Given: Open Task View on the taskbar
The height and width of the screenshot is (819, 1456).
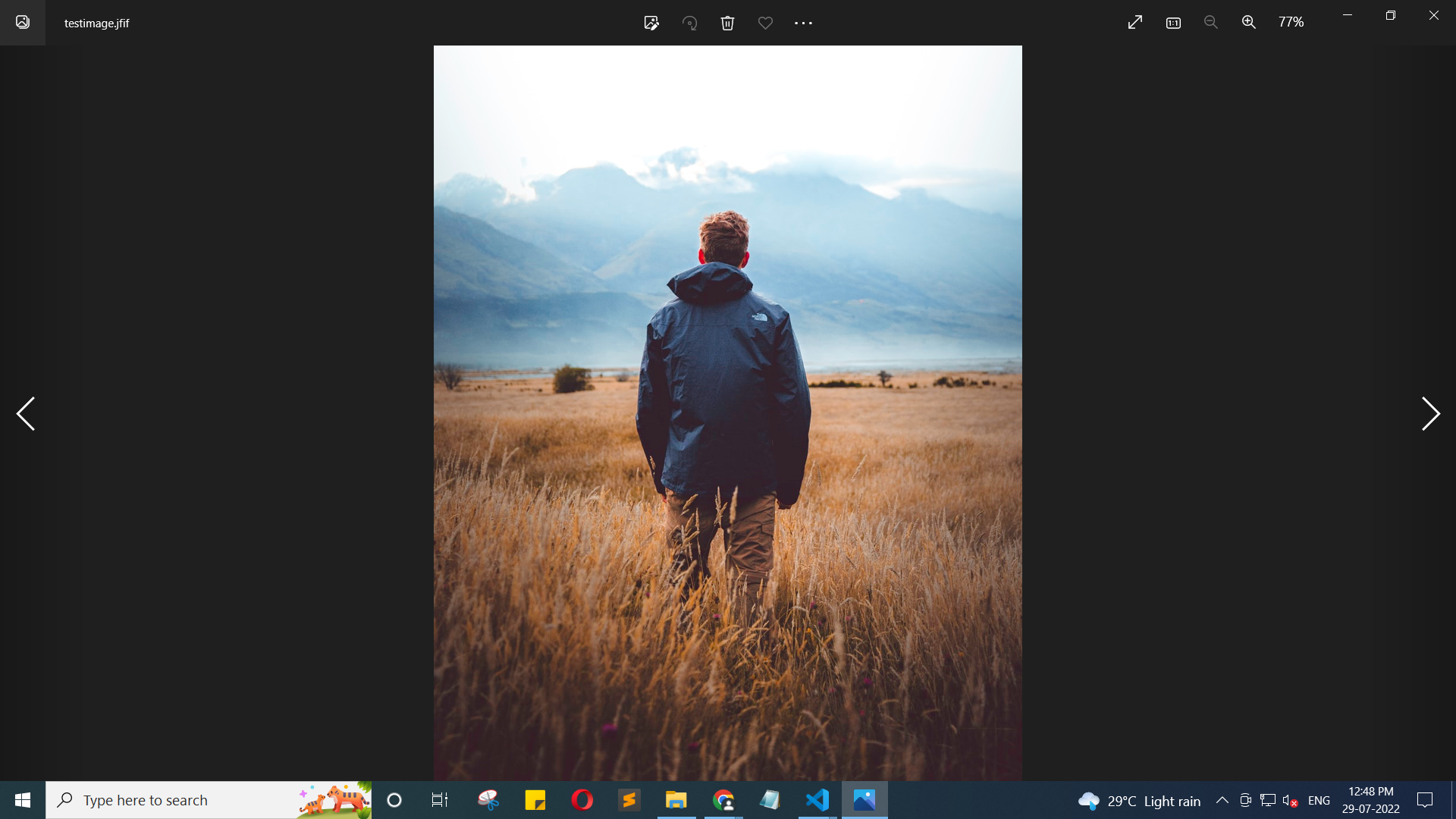Looking at the screenshot, I should (x=440, y=800).
